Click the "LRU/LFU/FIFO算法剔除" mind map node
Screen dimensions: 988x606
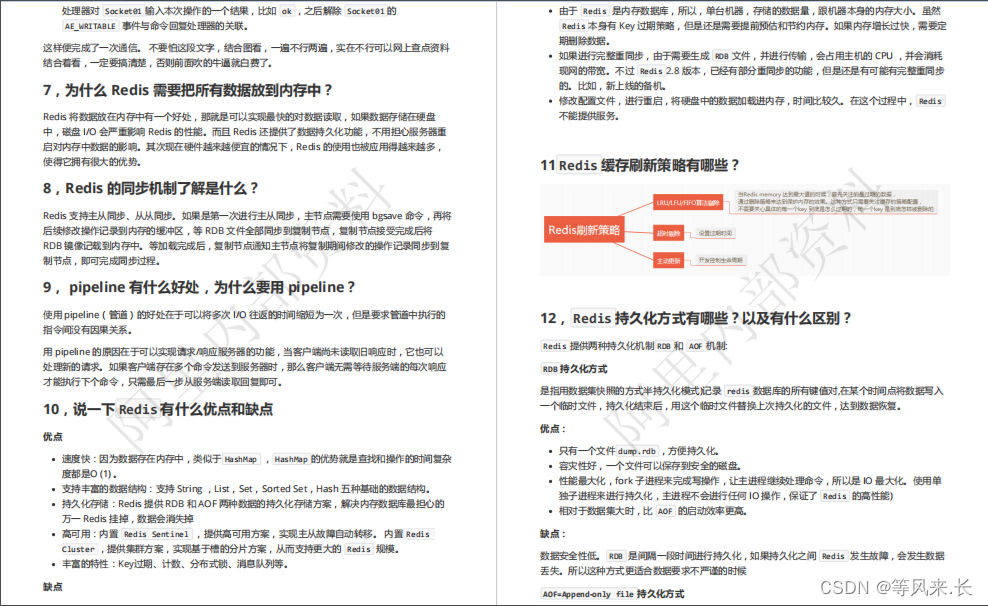(x=687, y=203)
